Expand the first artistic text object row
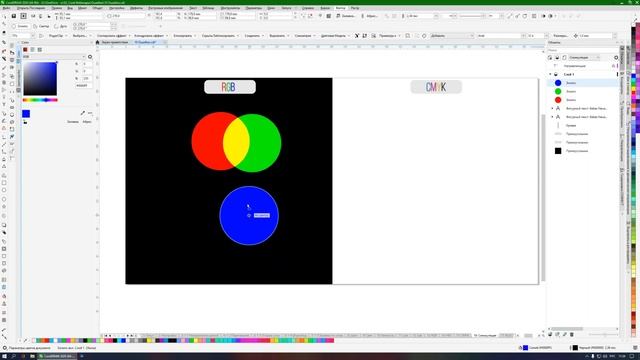The height and width of the screenshot is (360, 640). pos(552,109)
